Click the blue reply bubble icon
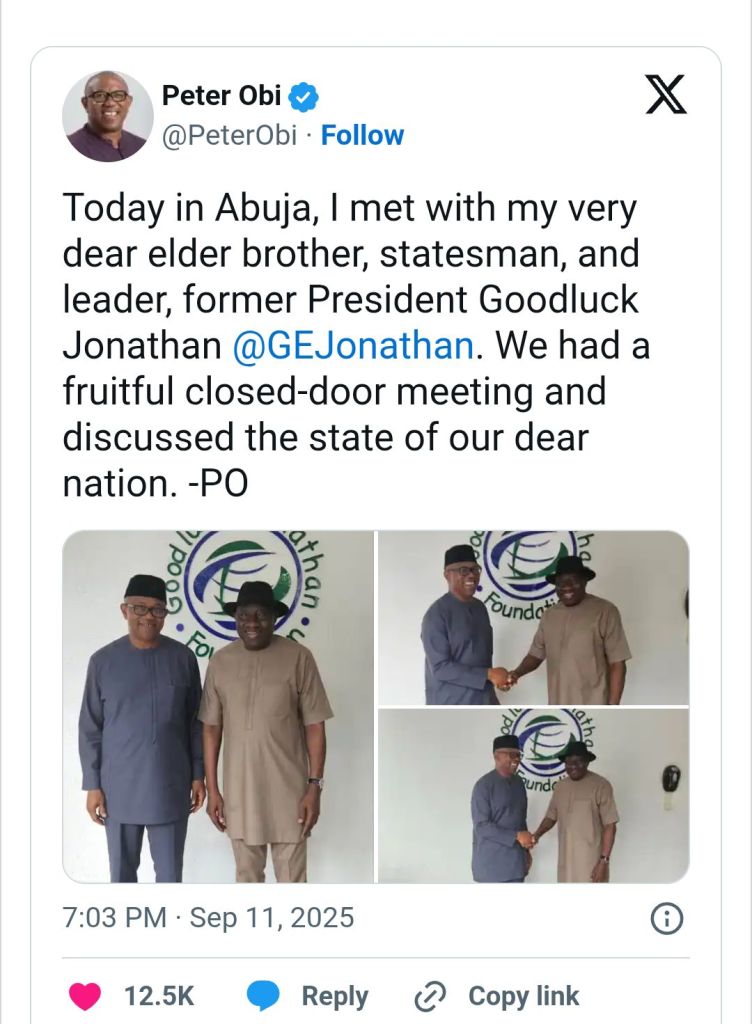The height and width of the screenshot is (1024, 752). click(x=264, y=996)
